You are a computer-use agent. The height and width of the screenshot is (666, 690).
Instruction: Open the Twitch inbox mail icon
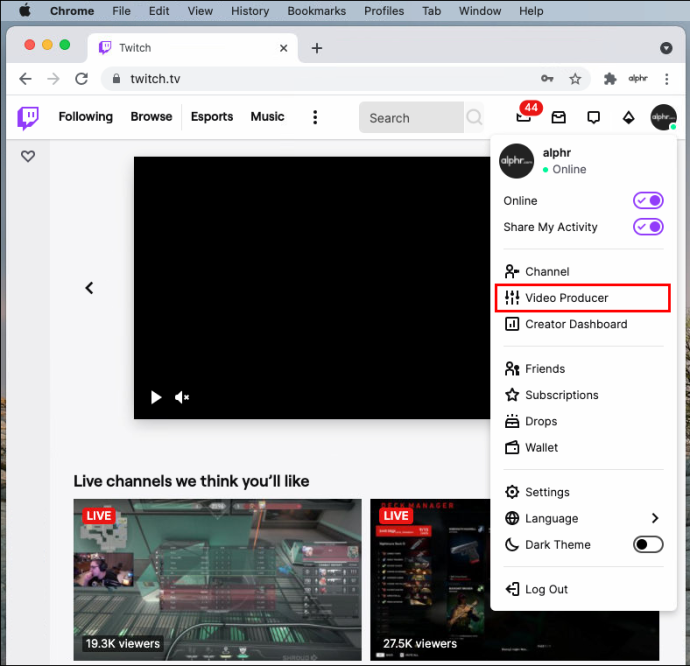pyautogui.click(x=558, y=117)
